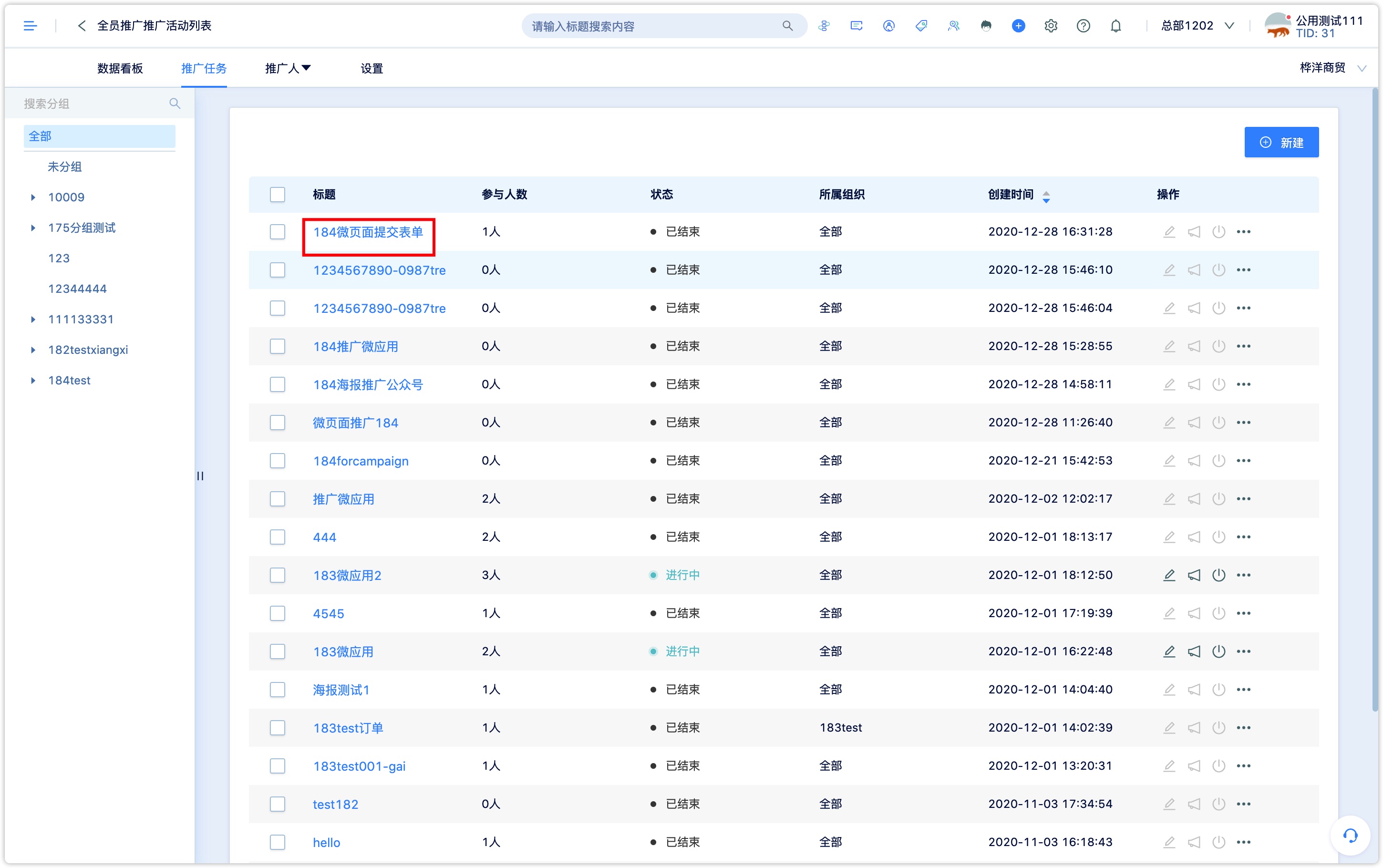
Task: Select 未分组 in sidebar
Action: click(x=64, y=166)
